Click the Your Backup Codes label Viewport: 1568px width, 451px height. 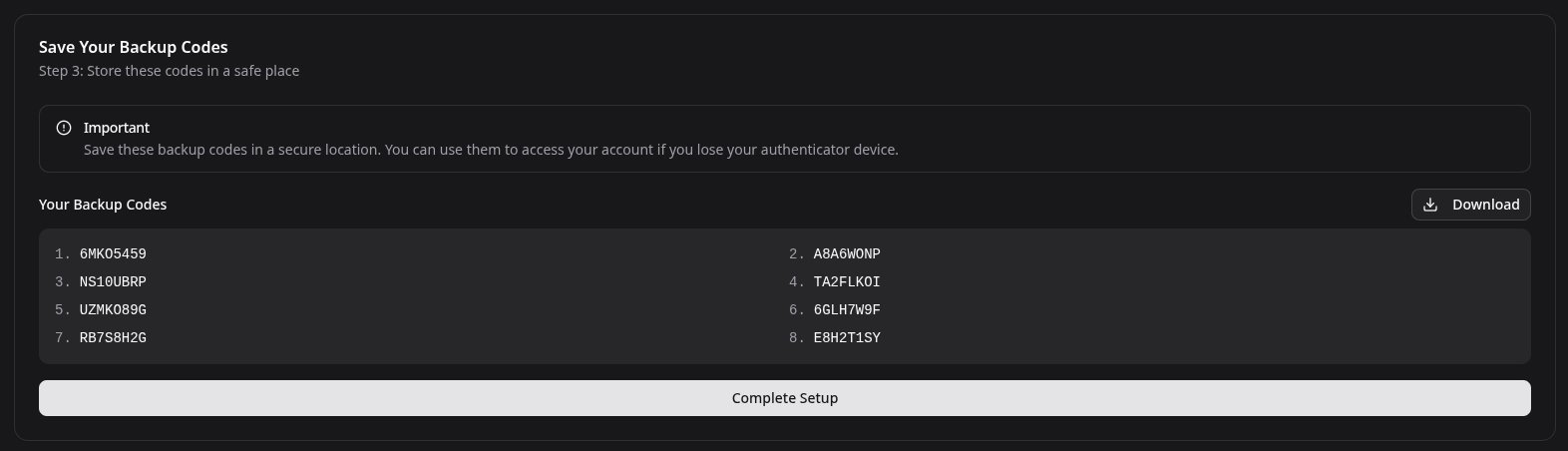[x=103, y=205]
